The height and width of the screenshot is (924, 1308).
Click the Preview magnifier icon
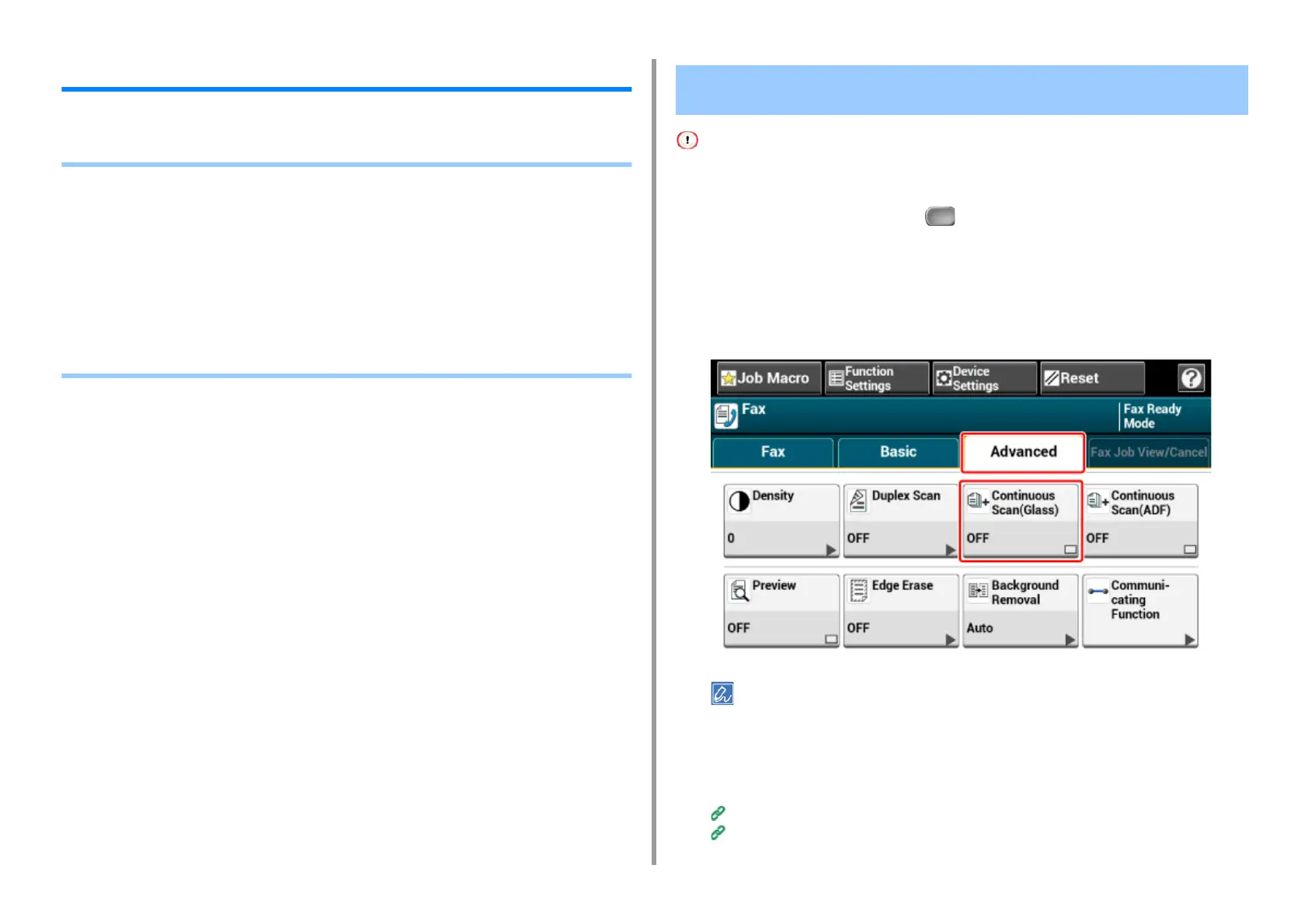pos(739,591)
